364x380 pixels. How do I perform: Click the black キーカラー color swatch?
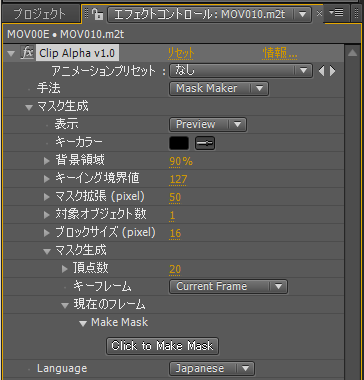pos(179,143)
